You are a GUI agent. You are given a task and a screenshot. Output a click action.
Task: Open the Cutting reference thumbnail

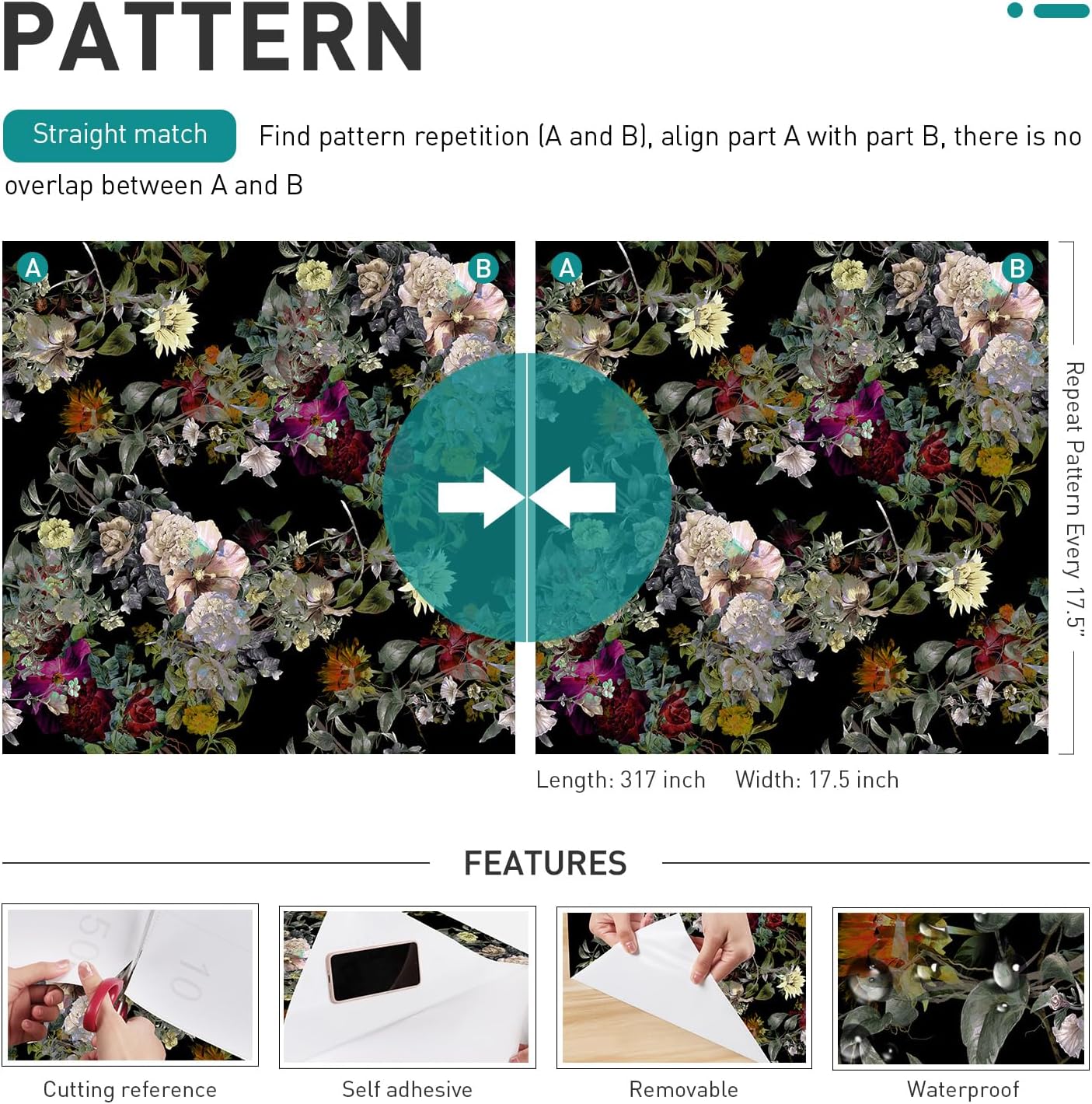131,985
